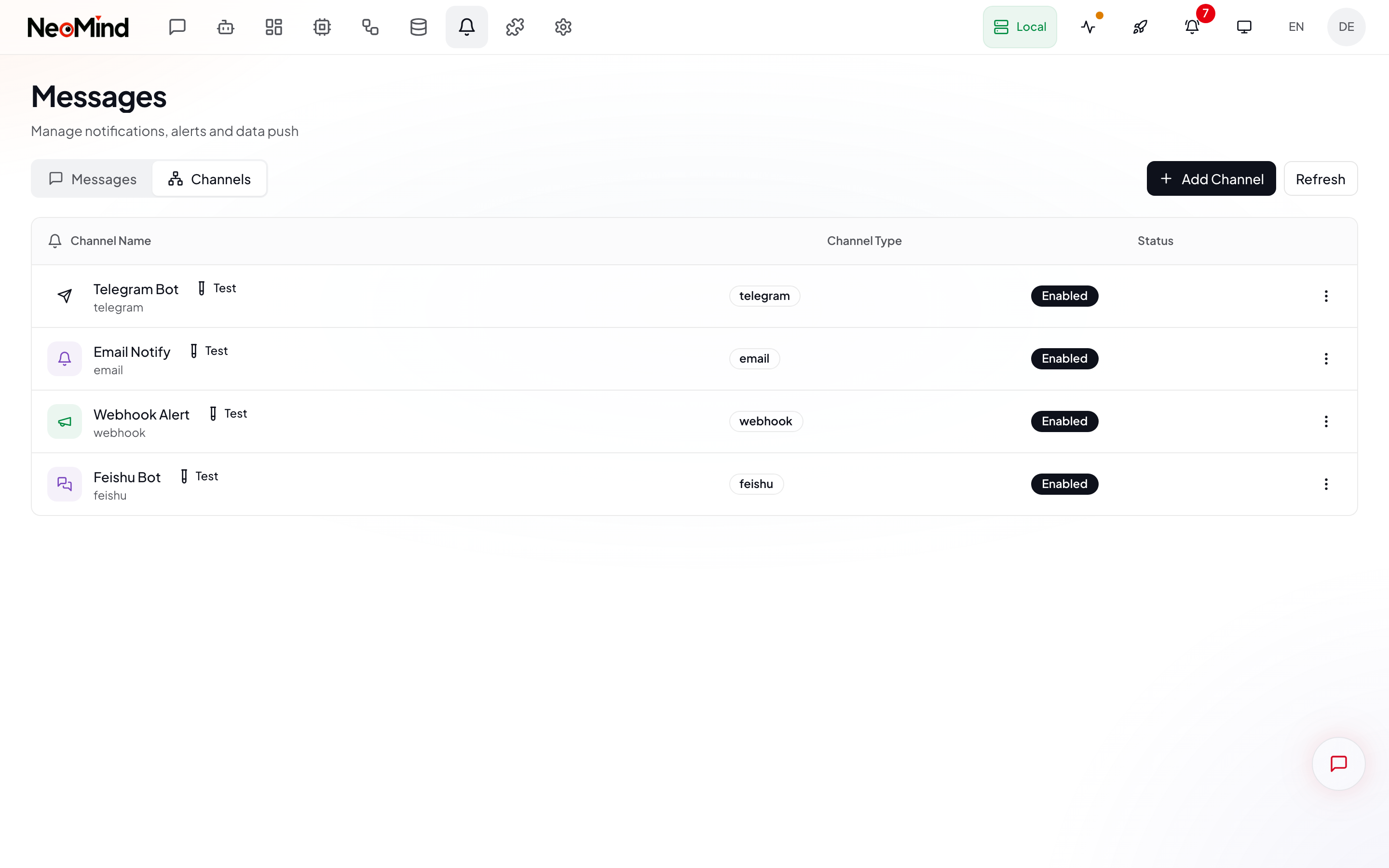Click the Refresh button
This screenshot has height=868, width=1389.
pos(1320,179)
